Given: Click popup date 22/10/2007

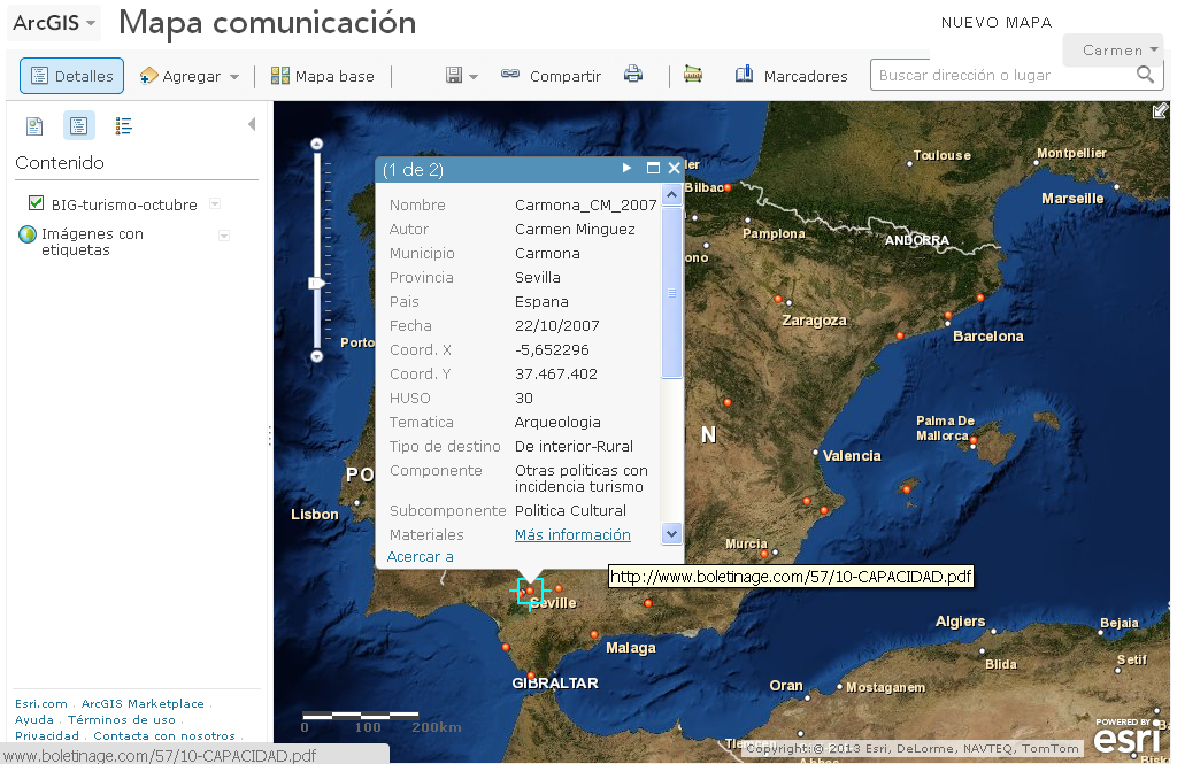Looking at the screenshot, I should tap(557, 326).
